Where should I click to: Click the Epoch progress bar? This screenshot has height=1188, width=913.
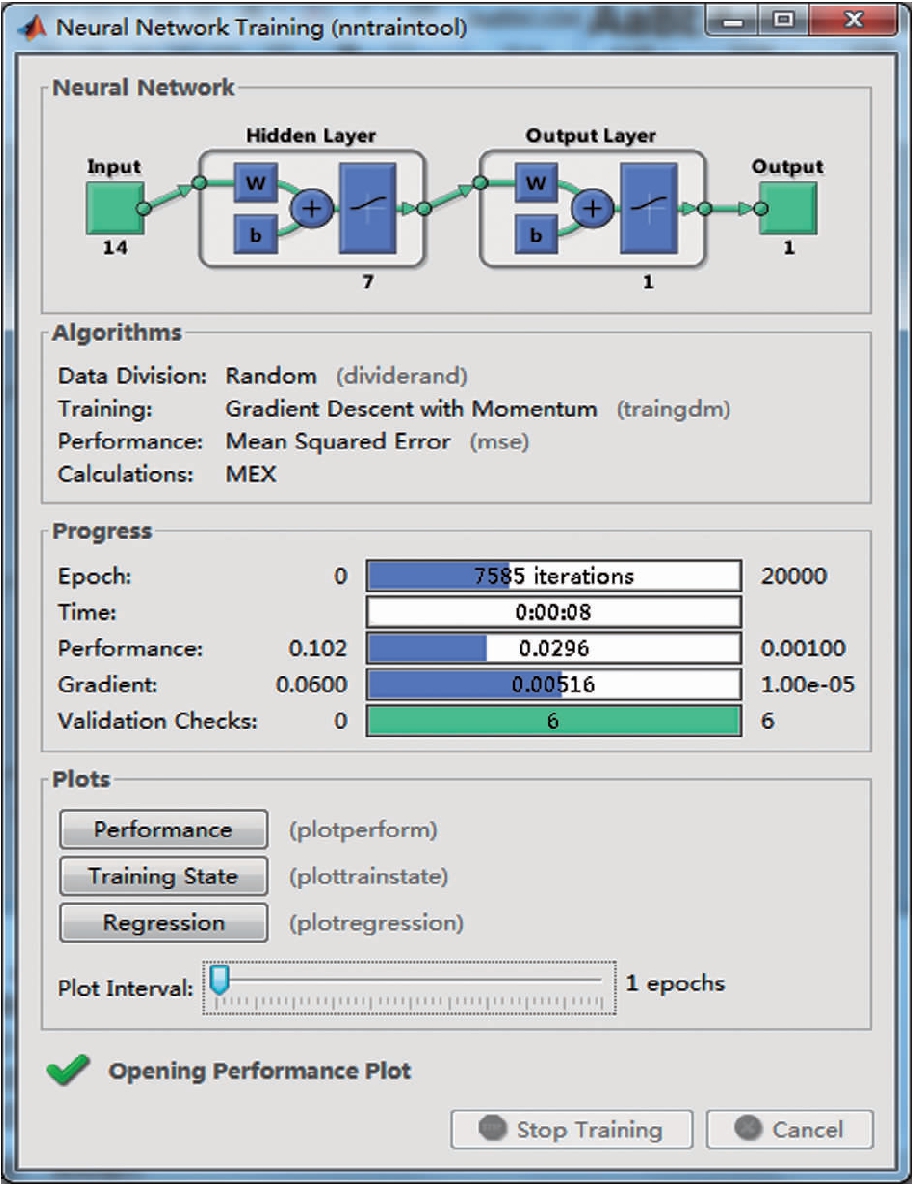[x=553, y=577]
